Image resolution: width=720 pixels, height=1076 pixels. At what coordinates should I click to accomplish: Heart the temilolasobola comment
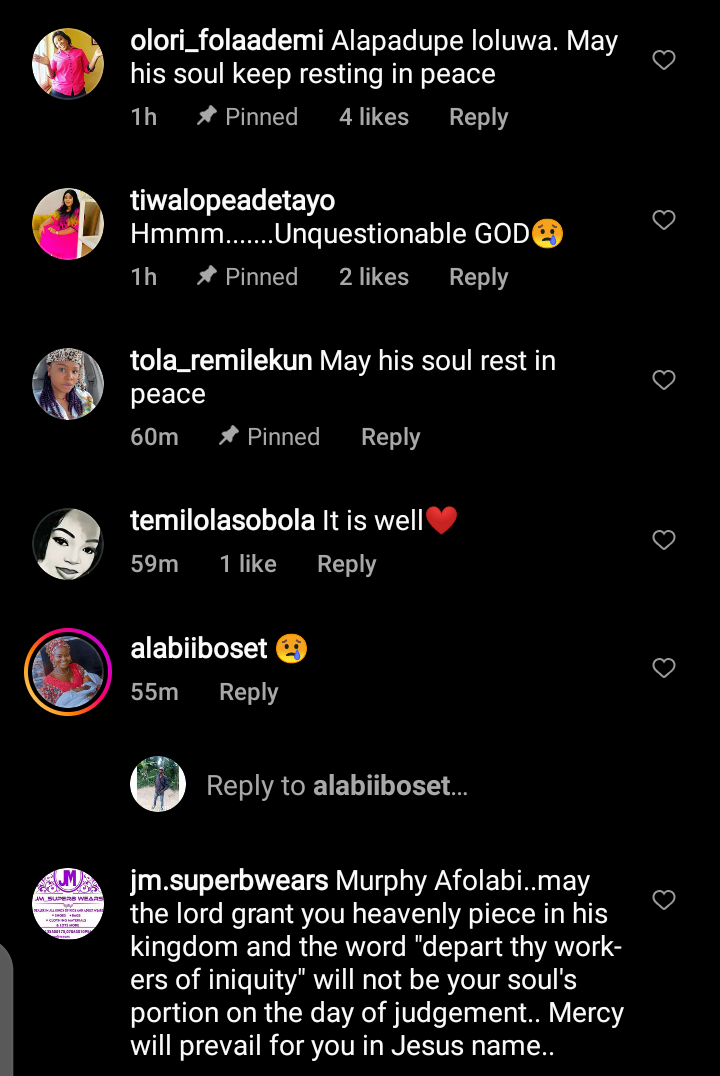coord(664,540)
